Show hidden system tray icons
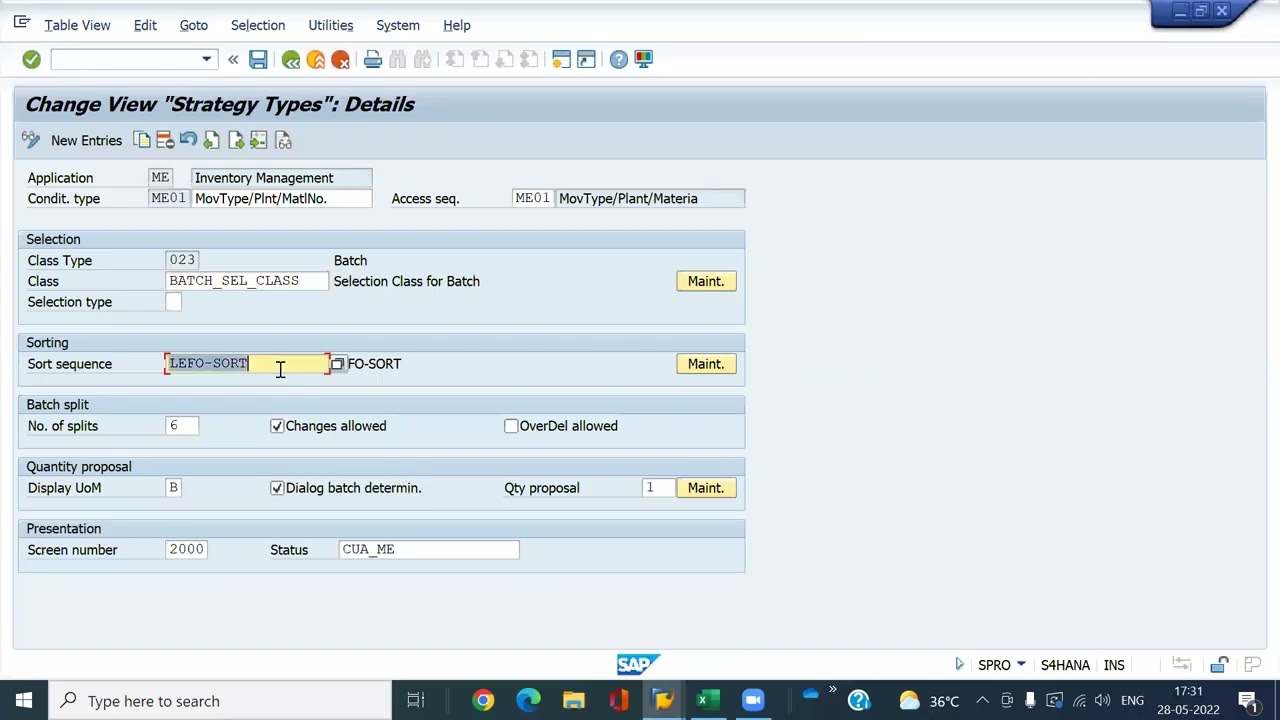The width and height of the screenshot is (1280, 720). pos(982,701)
